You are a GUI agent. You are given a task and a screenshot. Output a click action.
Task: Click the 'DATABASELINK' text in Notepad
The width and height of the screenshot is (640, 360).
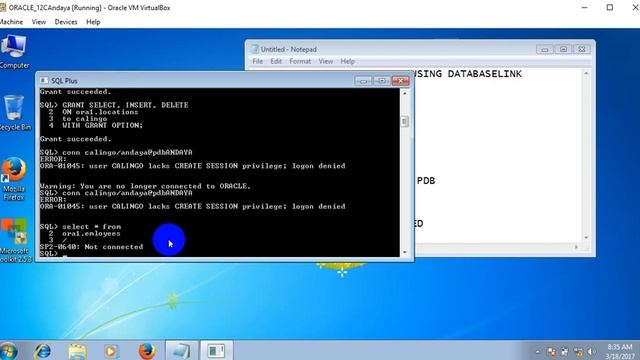point(484,74)
